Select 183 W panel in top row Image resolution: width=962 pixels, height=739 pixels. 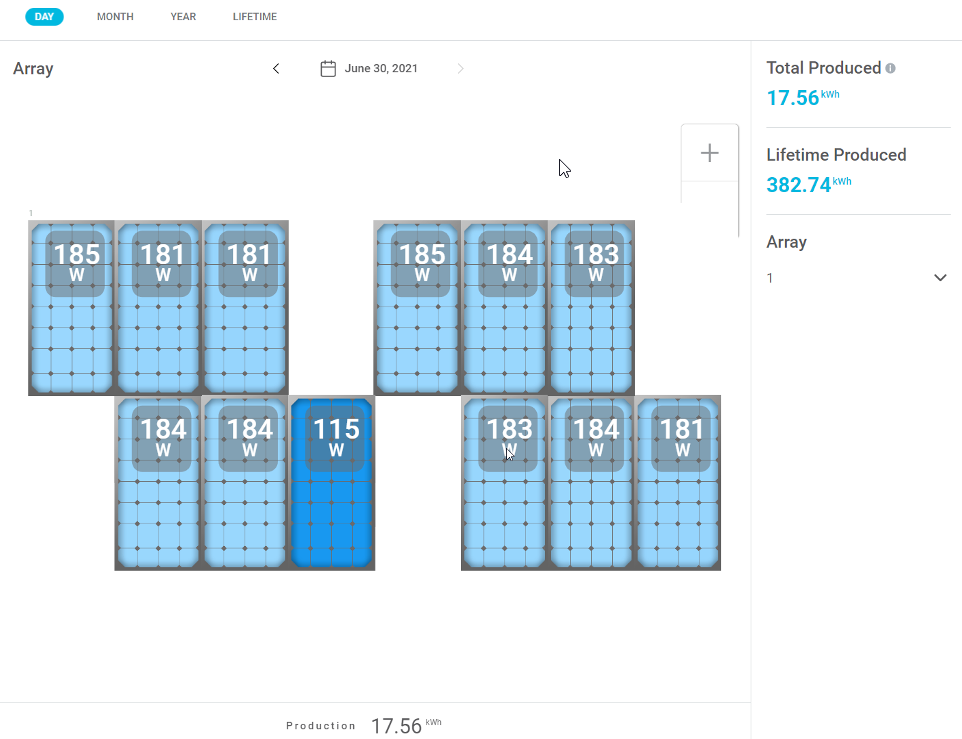tap(592, 308)
